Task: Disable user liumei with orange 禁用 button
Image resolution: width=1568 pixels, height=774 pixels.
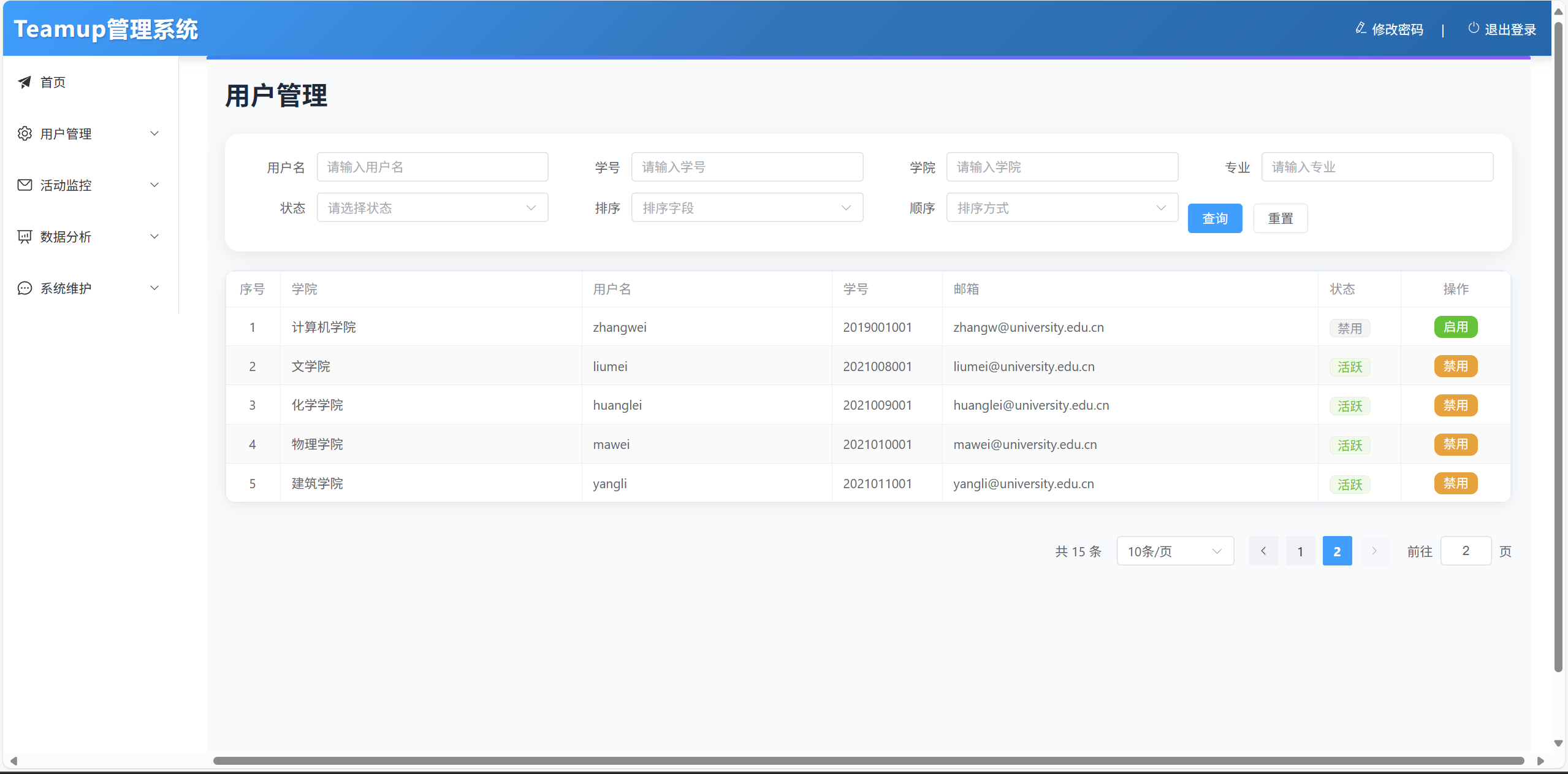Action: point(1455,366)
